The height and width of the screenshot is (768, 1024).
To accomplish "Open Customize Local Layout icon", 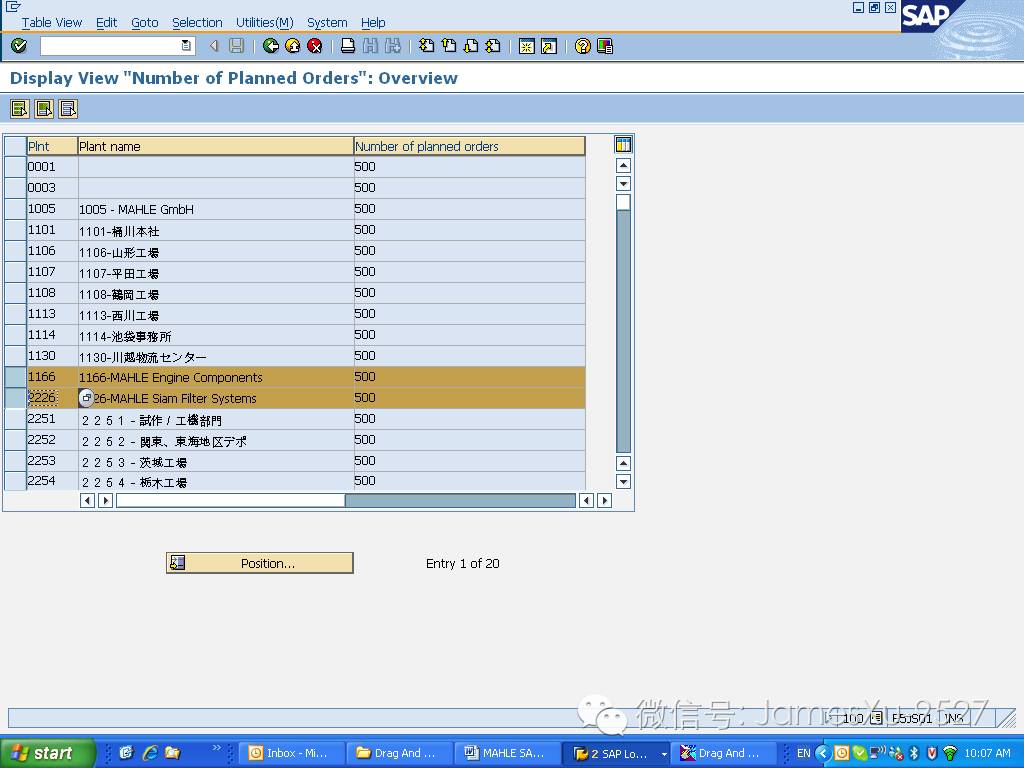I will click(605, 46).
